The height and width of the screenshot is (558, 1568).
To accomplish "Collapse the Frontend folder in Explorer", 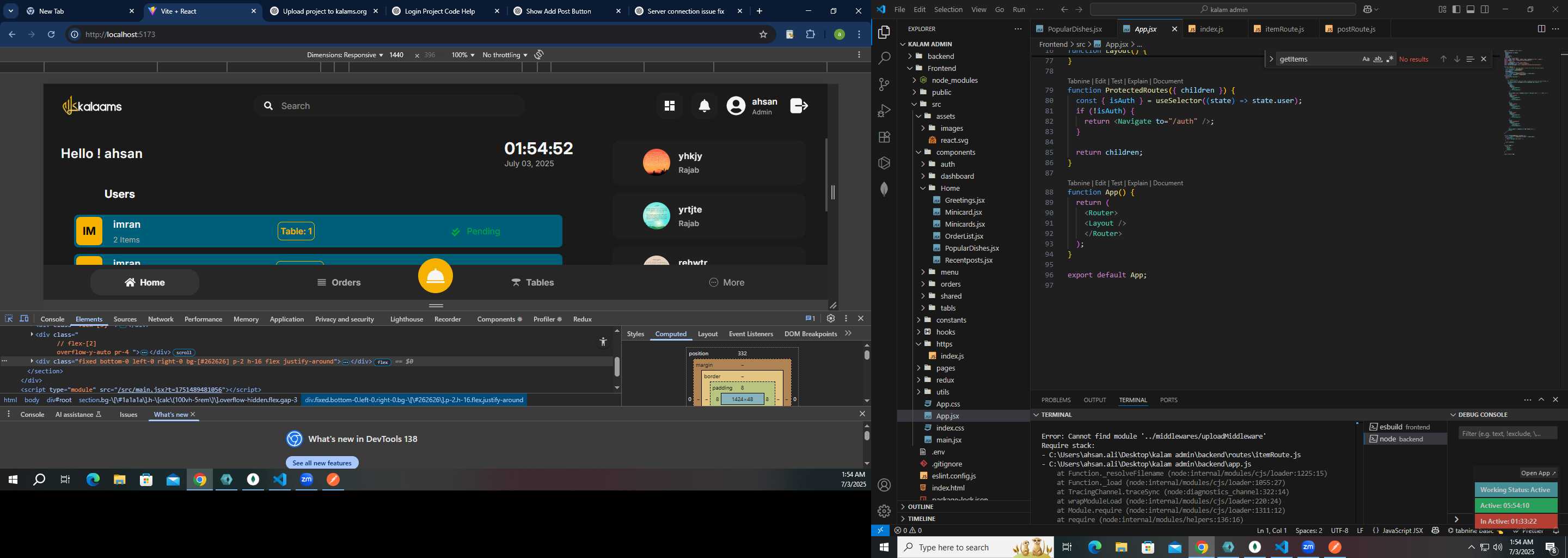I will pos(942,68).
